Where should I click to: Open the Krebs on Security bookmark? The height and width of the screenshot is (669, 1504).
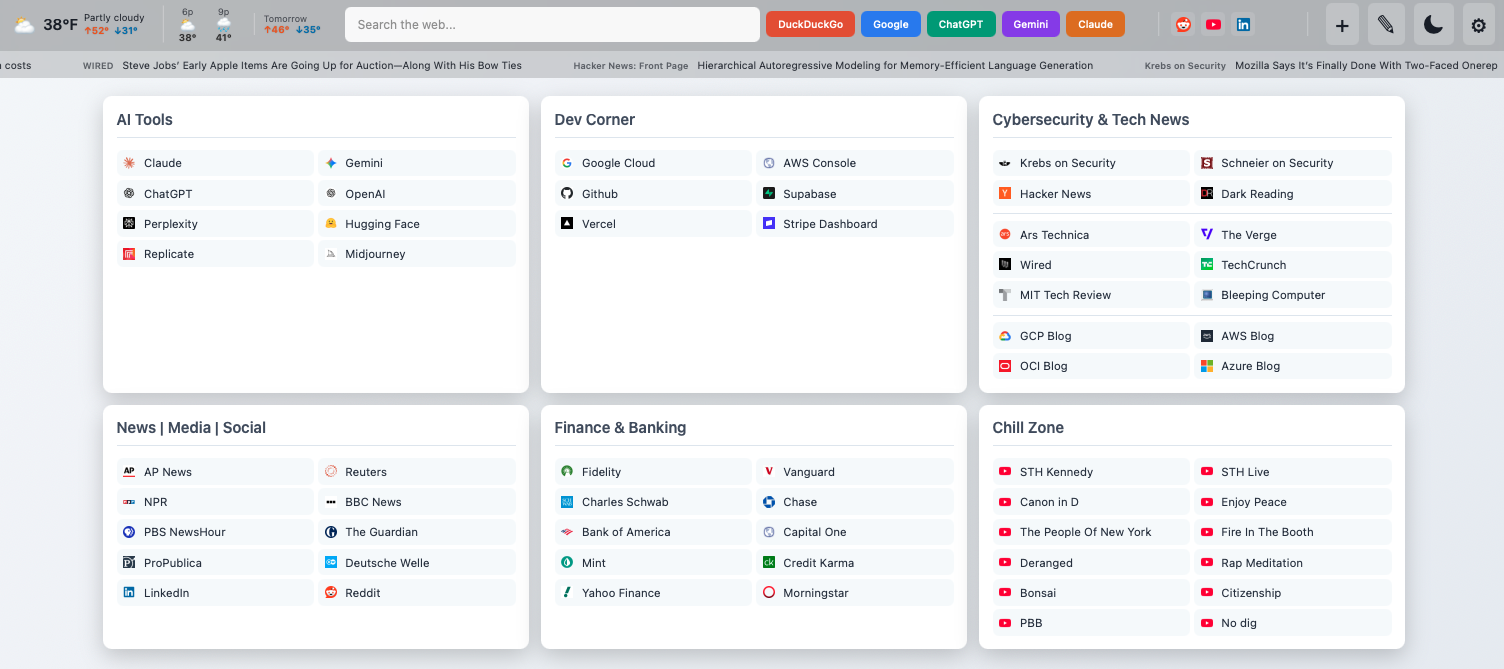(x=1067, y=163)
